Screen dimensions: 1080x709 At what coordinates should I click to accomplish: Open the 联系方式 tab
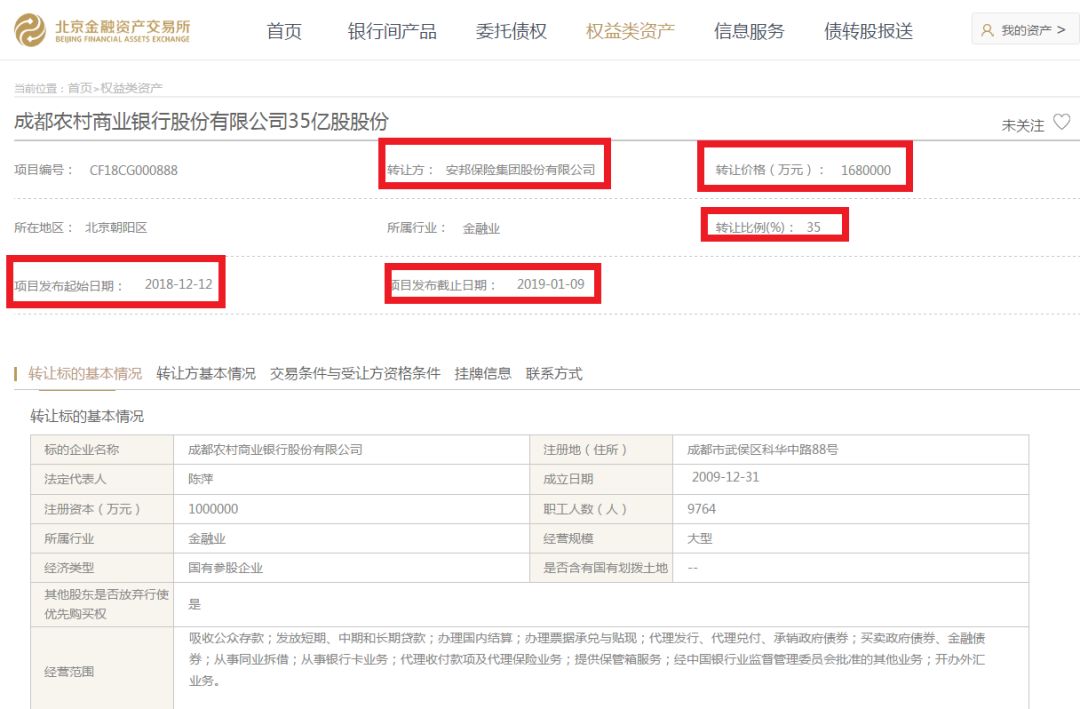pos(554,373)
